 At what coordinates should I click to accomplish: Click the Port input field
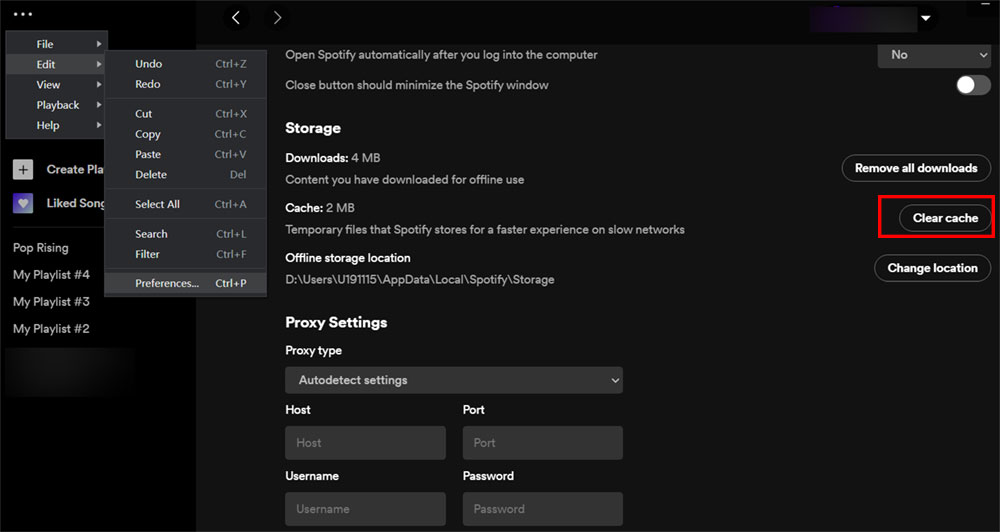pos(543,443)
